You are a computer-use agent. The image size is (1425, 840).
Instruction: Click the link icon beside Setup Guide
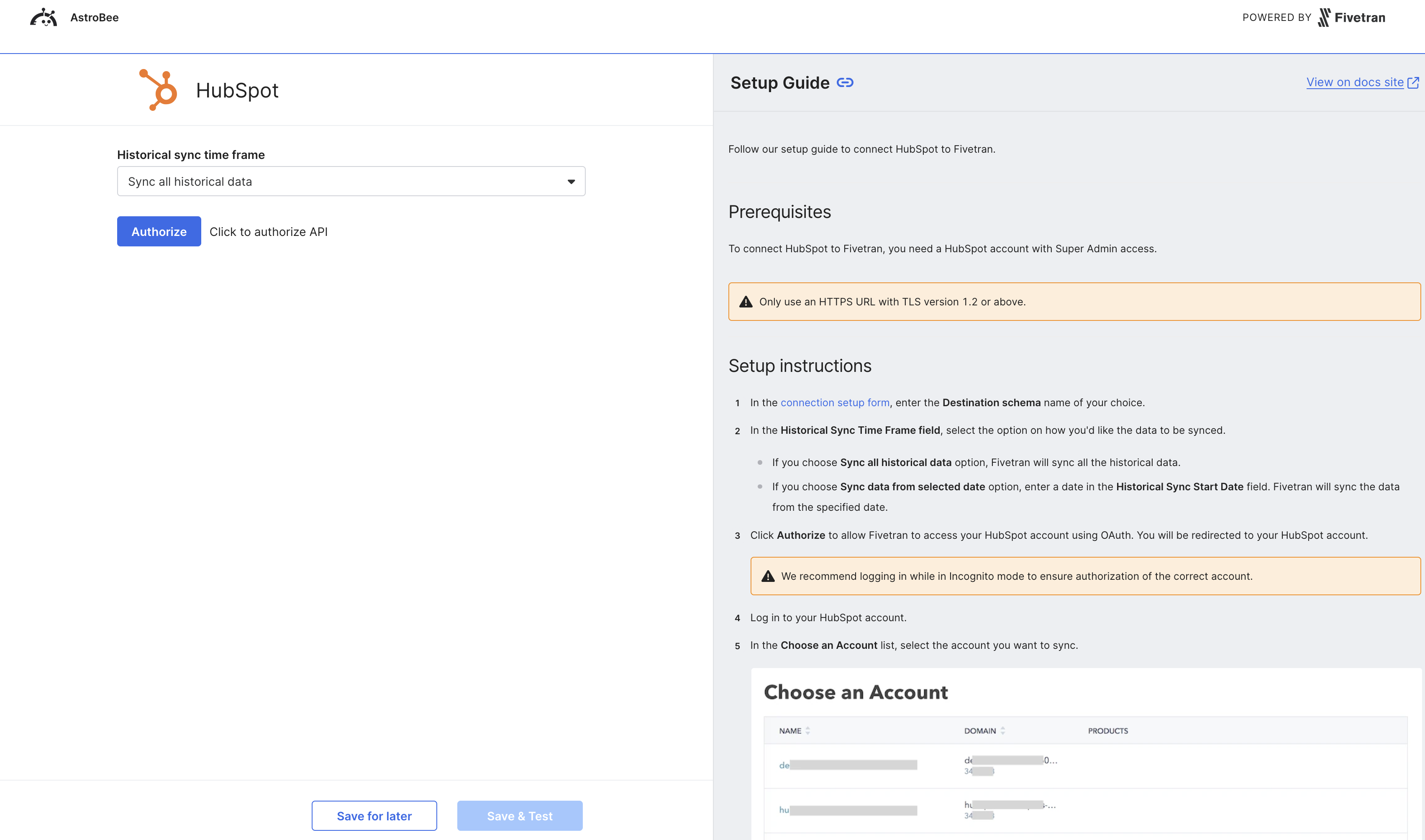[x=846, y=82]
